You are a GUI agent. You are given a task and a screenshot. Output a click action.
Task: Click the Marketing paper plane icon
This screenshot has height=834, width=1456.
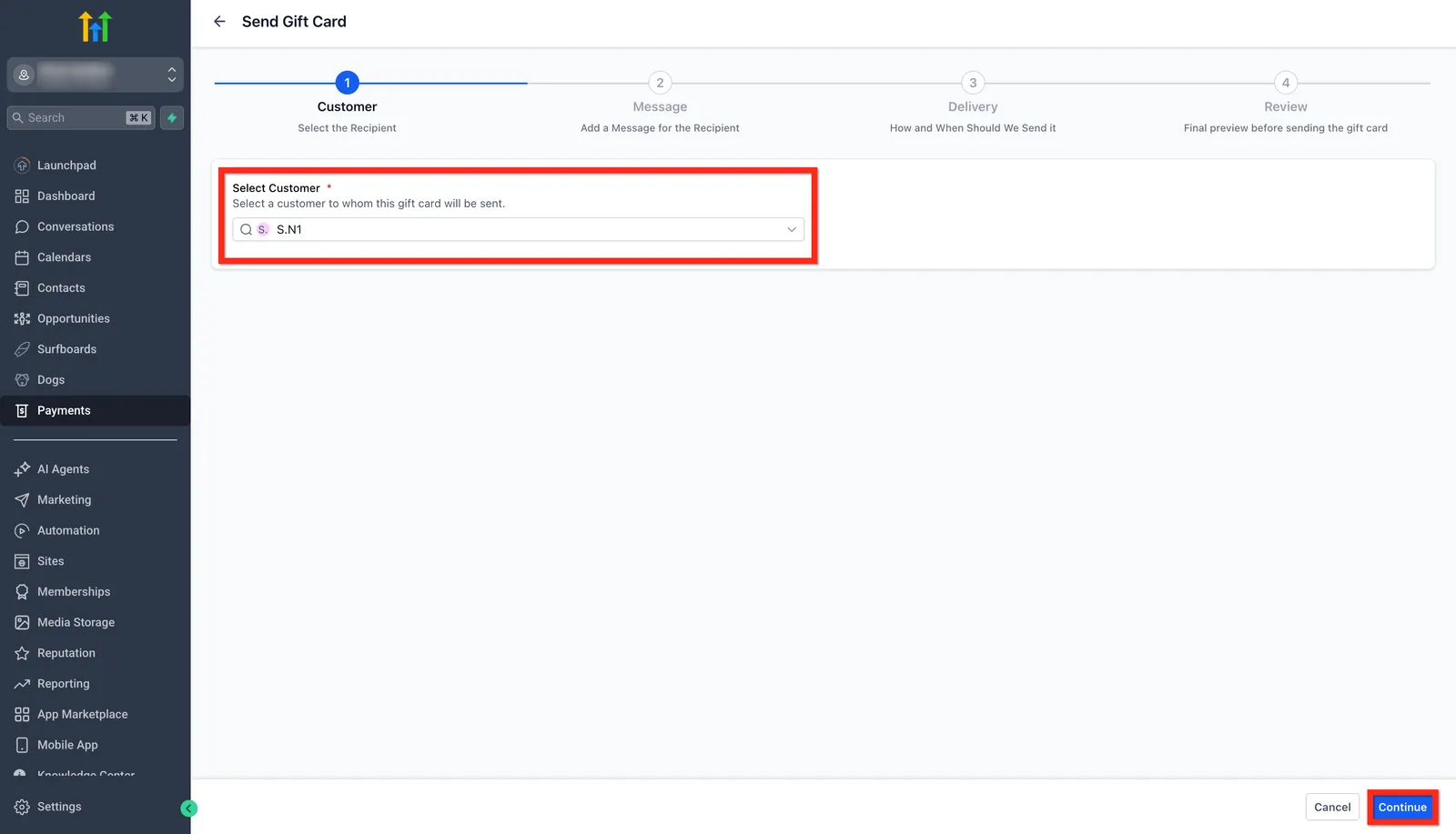(x=22, y=500)
